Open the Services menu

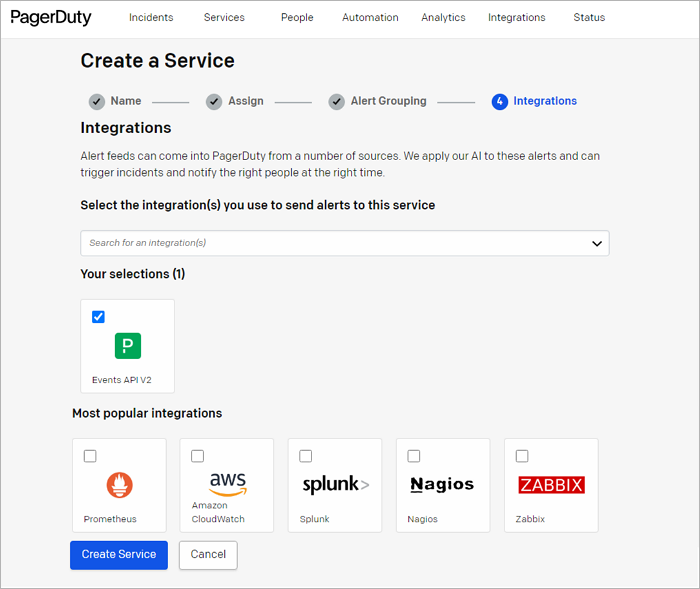(224, 17)
